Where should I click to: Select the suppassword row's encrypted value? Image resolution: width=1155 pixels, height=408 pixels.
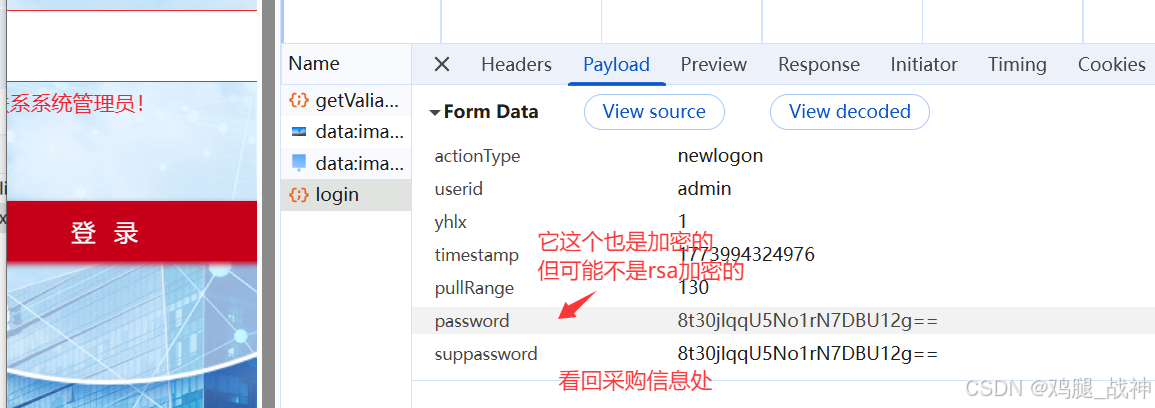pos(808,354)
